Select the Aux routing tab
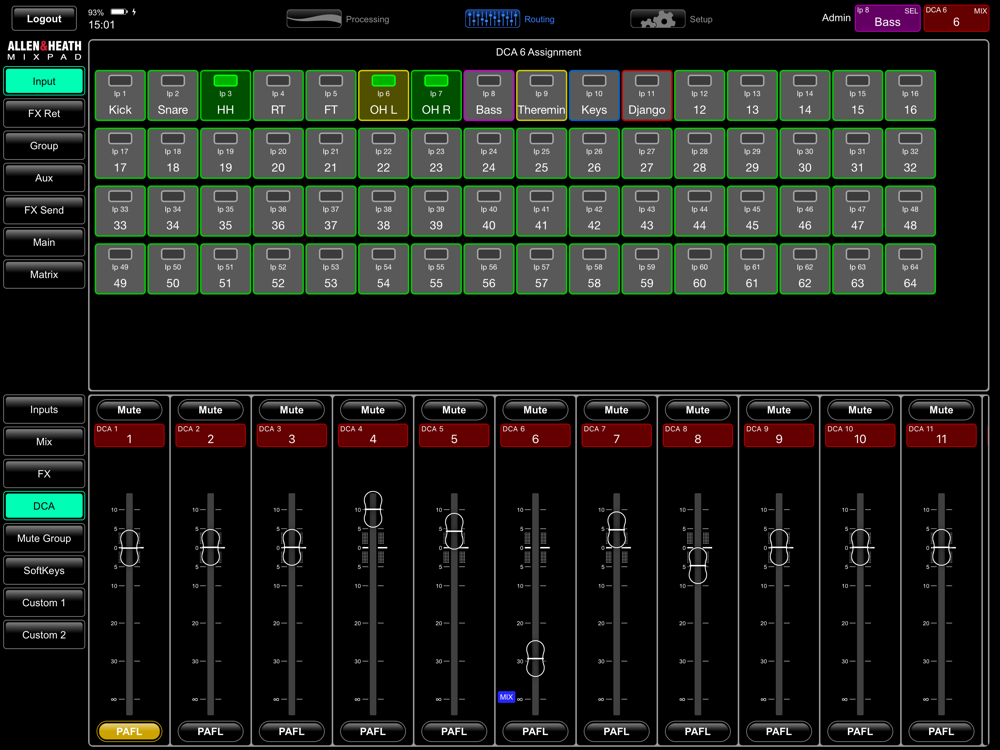Viewport: 1000px width, 750px height. (x=44, y=178)
